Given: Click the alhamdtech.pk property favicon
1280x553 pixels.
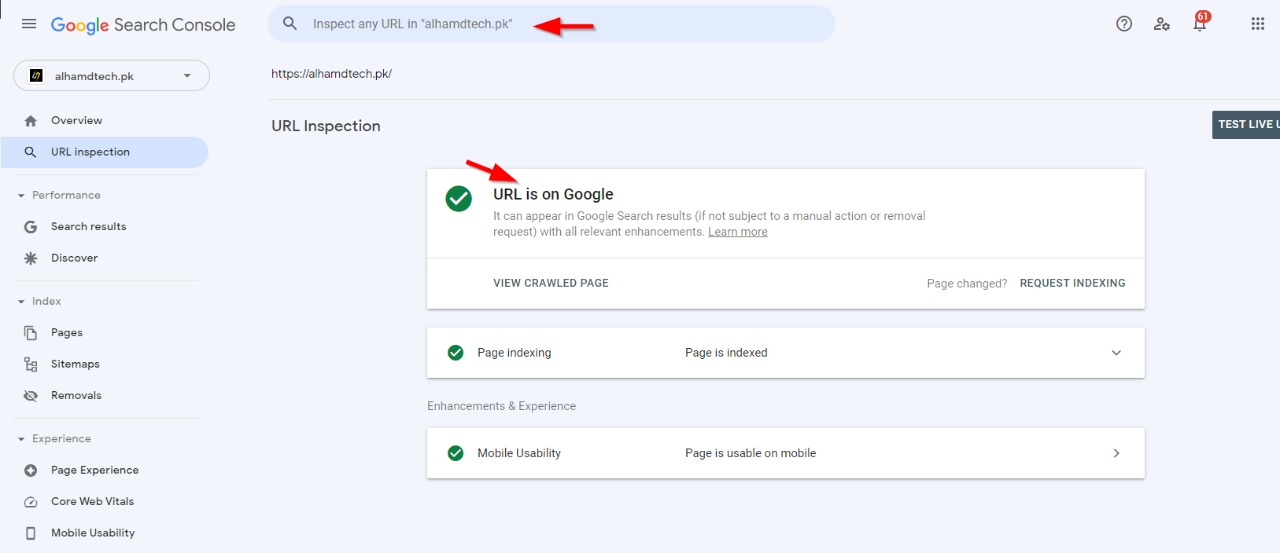Looking at the screenshot, I should tap(37, 76).
